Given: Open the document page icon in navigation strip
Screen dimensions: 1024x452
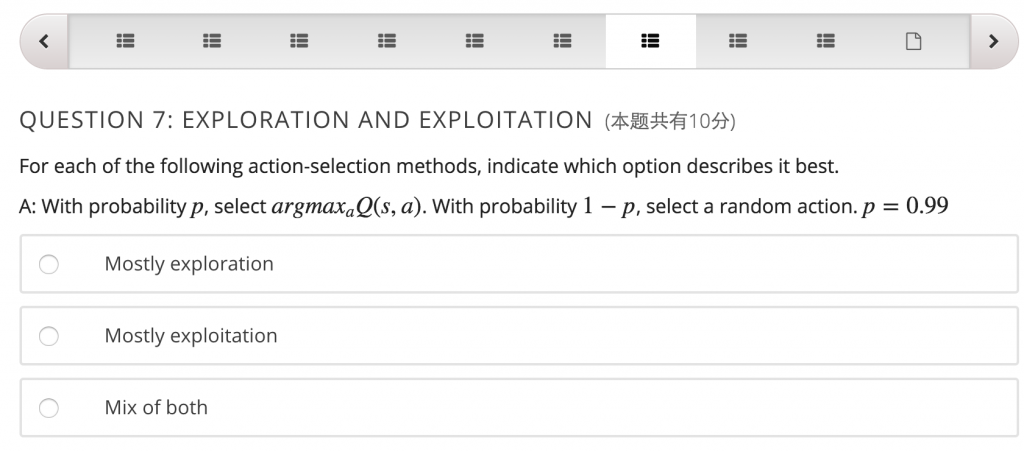Looking at the screenshot, I should [x=912, y=42].
